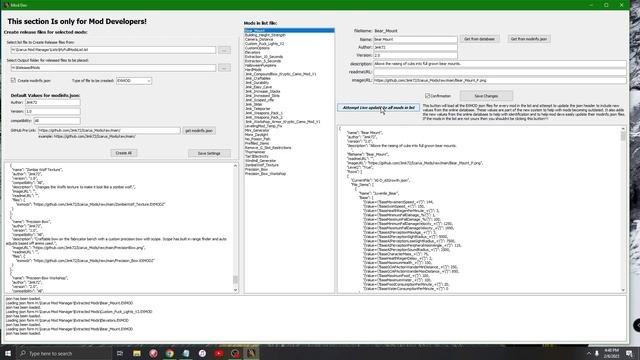
Task: Select Jimk_Craftables in the mods list
Action: coord(289,78)
